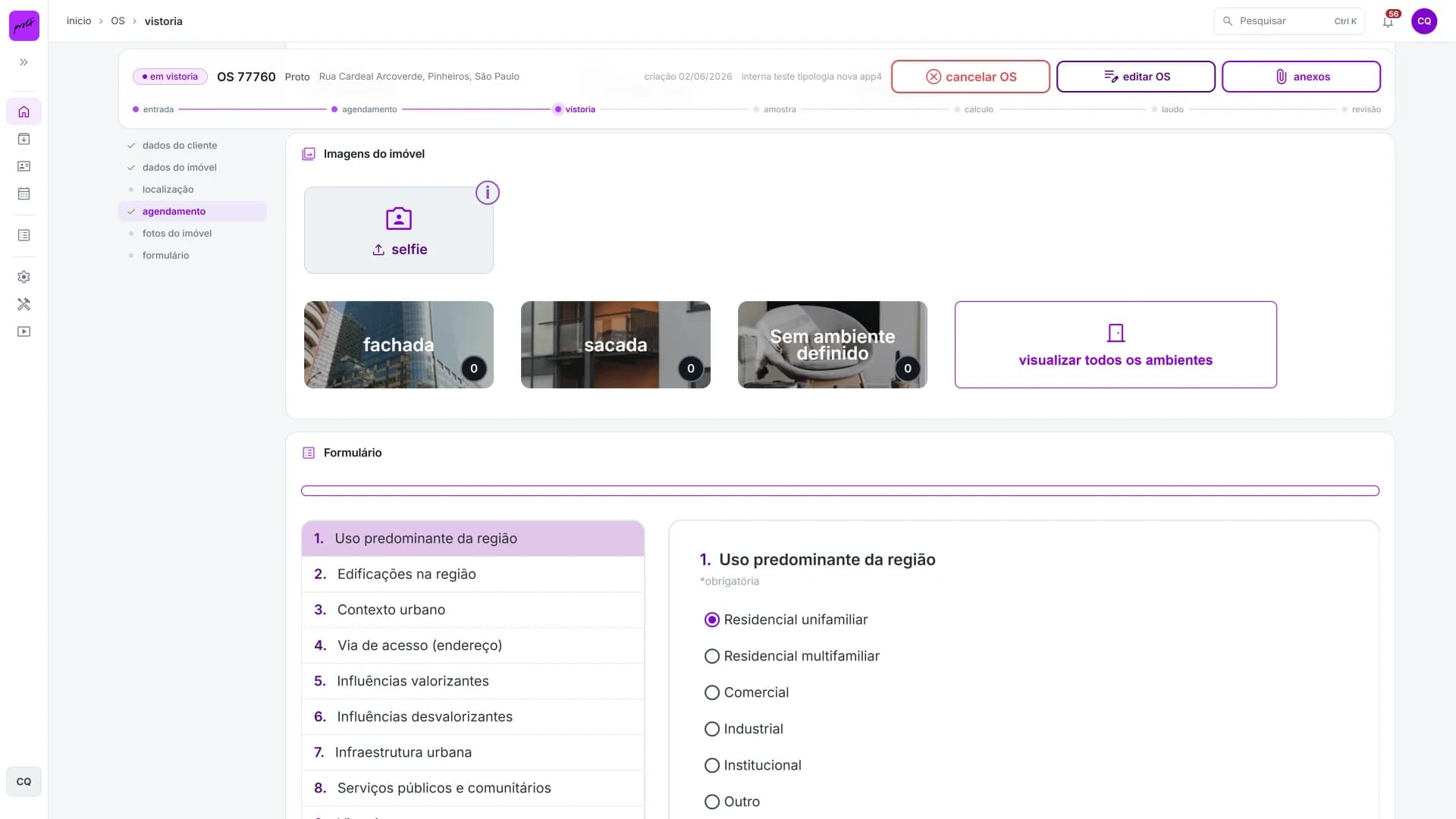The height and width of the screenshot is (819, 1456).
Task: Open question 3 Contexto urbano
Action: click(x=472, y=610)
